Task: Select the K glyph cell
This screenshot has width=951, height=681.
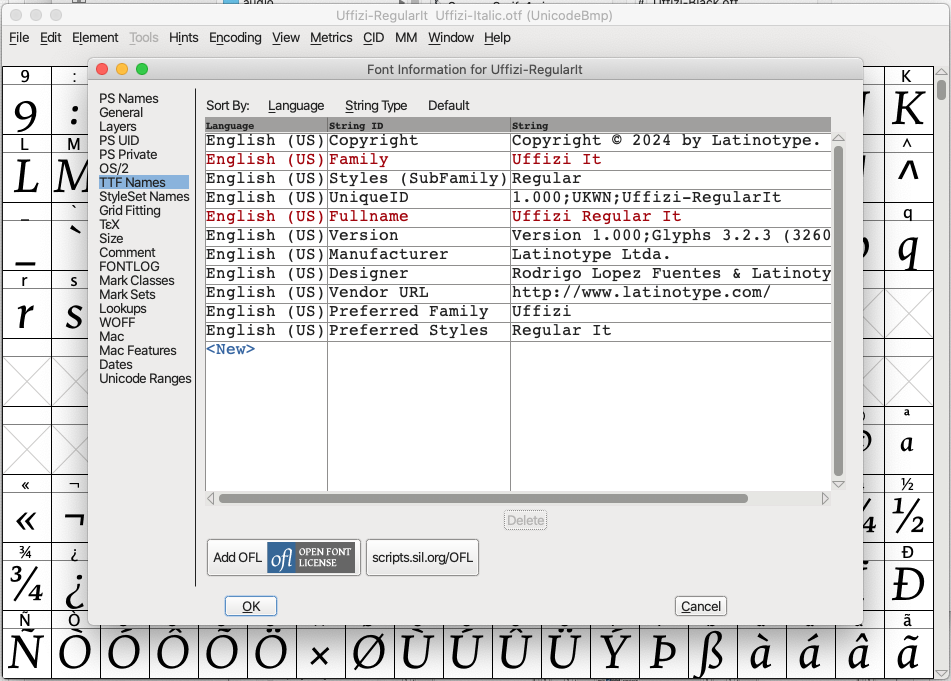Action: 908,109
